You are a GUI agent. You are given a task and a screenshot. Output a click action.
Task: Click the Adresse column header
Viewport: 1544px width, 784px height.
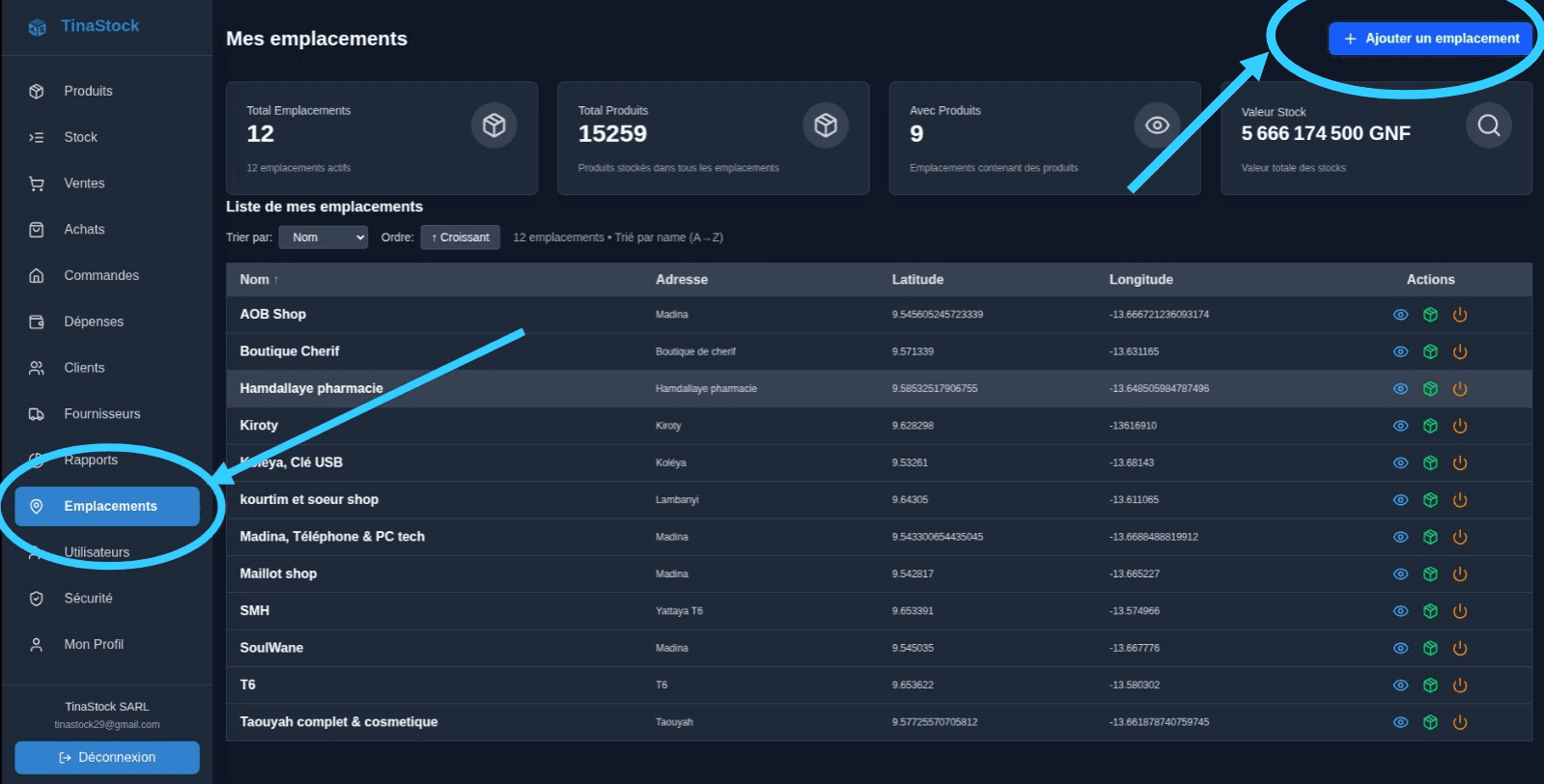(682, 280)
